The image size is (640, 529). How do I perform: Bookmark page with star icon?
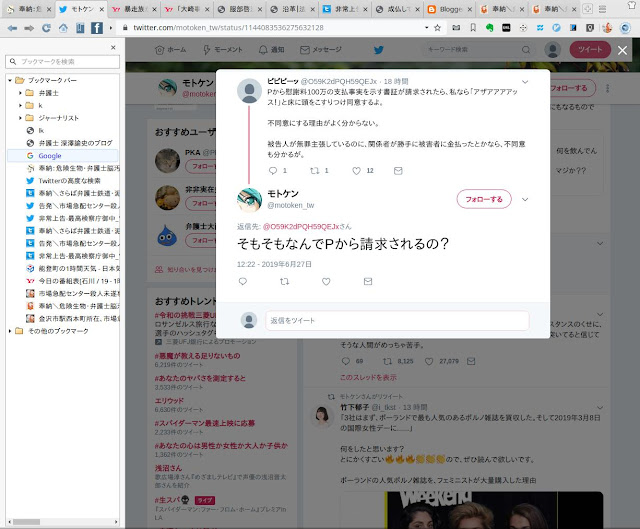coord(438,28)
